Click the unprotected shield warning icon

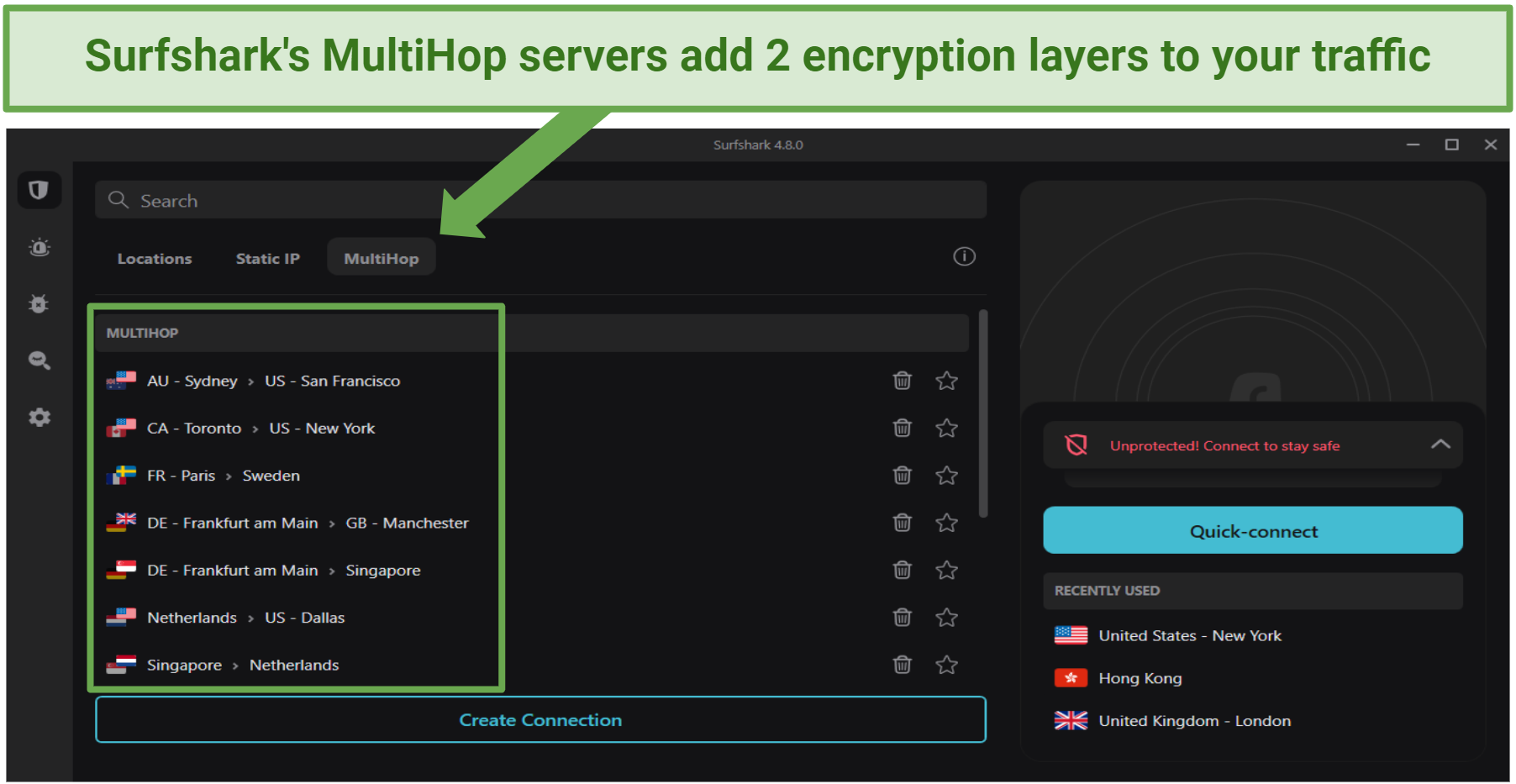1076,445
